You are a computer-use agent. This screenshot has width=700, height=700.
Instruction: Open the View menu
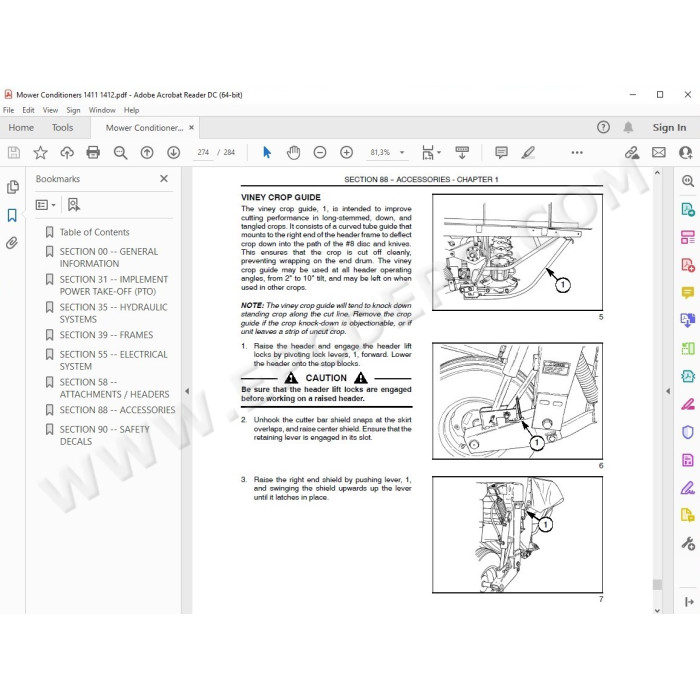[50, 110]
